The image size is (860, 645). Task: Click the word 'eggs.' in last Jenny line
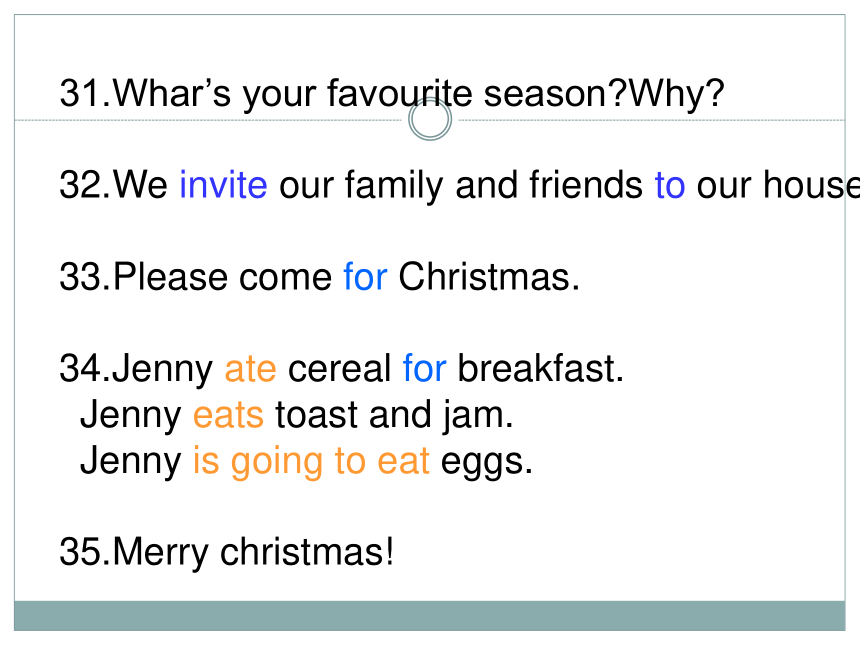coord(486,463)
